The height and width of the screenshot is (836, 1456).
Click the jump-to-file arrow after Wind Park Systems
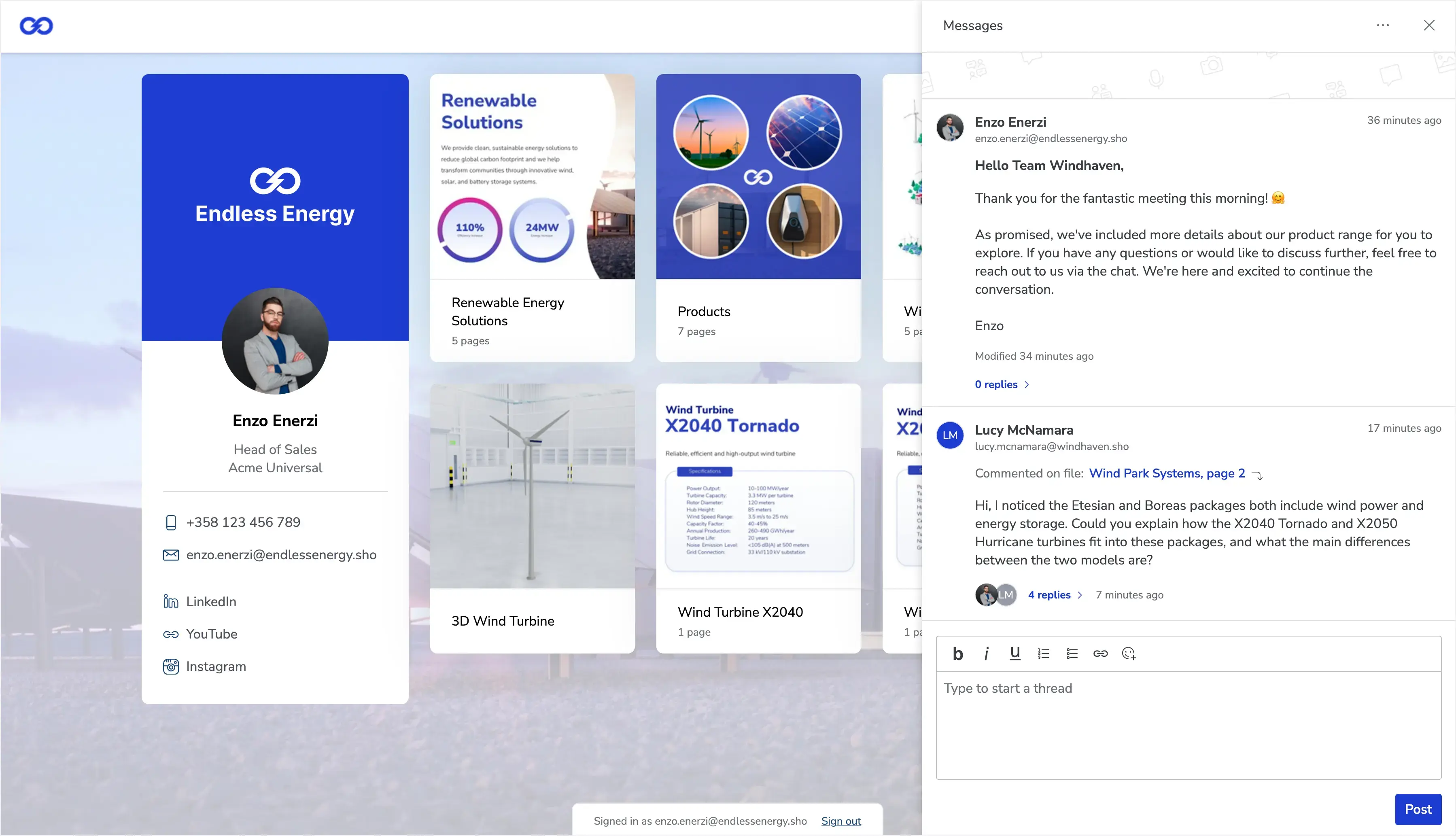click(1257, 475)
